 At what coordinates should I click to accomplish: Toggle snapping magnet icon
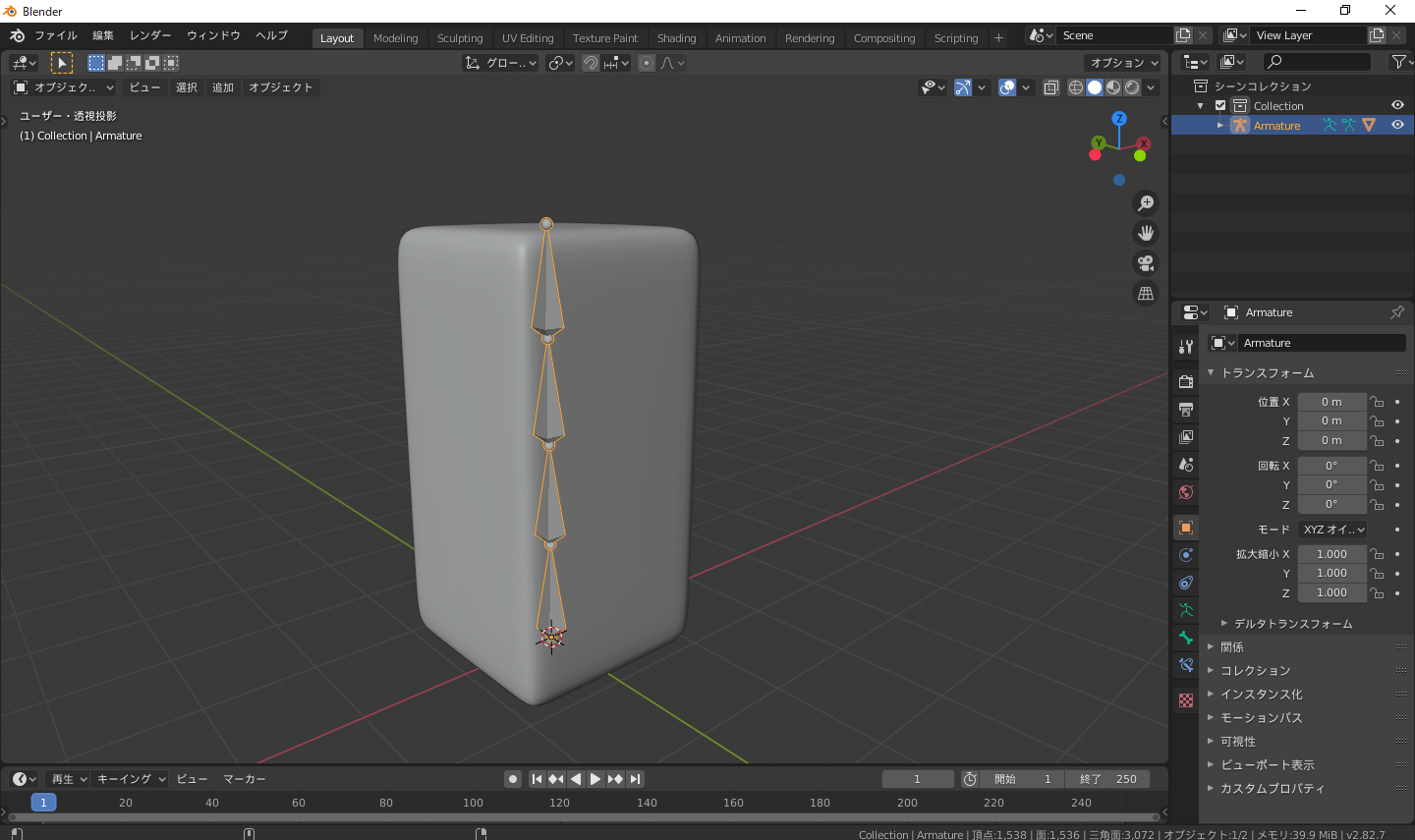(x=591, y=63)
